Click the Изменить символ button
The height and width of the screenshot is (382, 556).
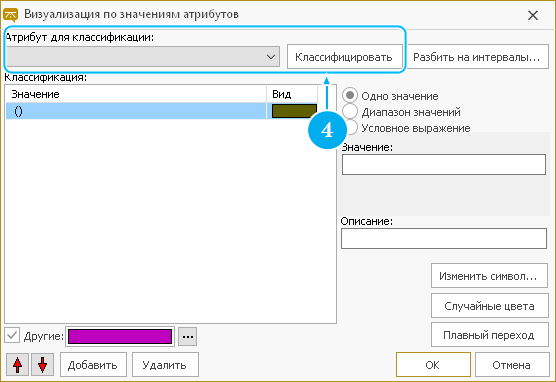489,276
